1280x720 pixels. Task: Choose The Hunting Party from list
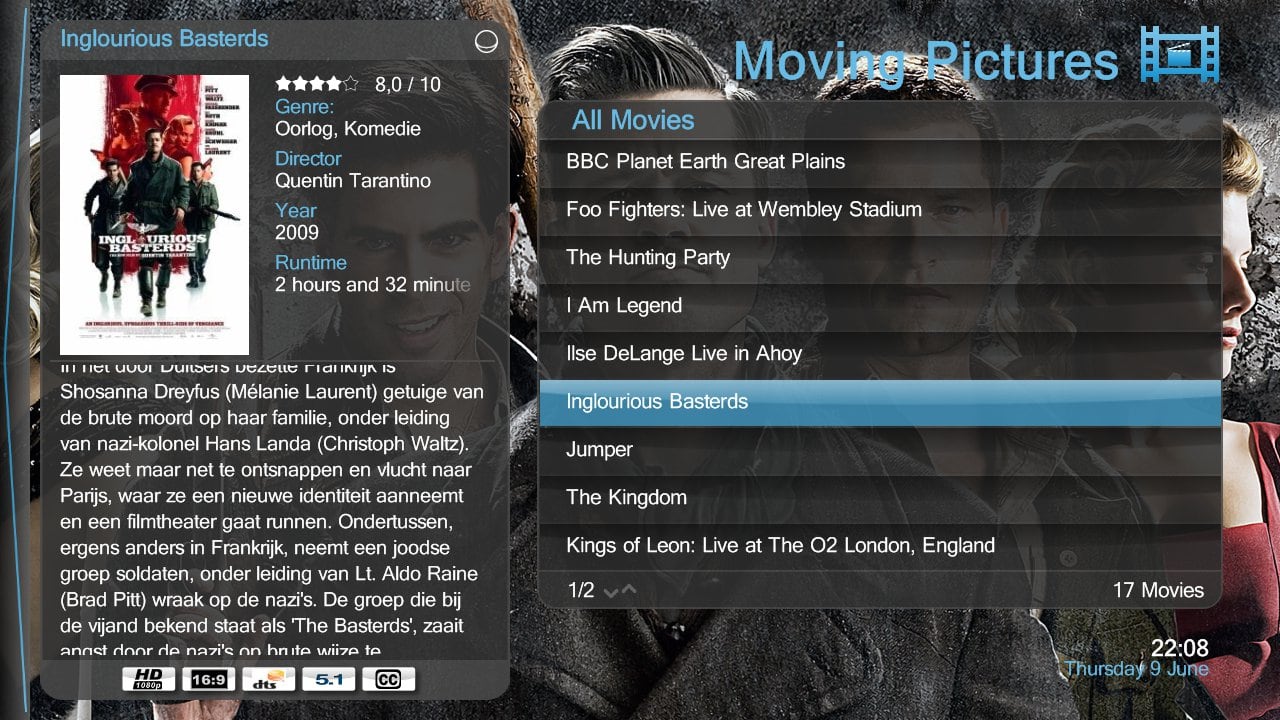click(880, 258)
